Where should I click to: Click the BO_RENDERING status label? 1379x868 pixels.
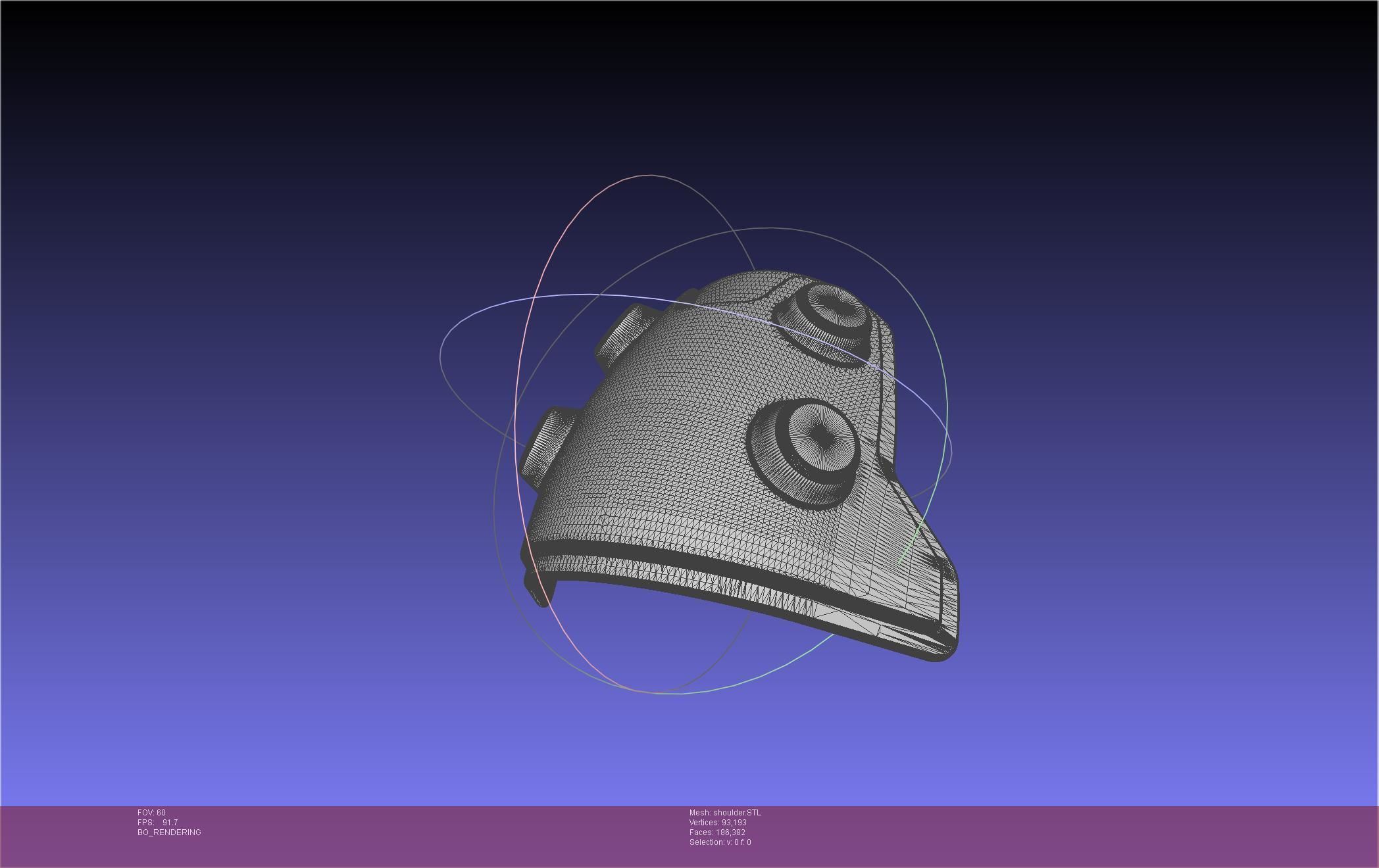coord(169,832)
